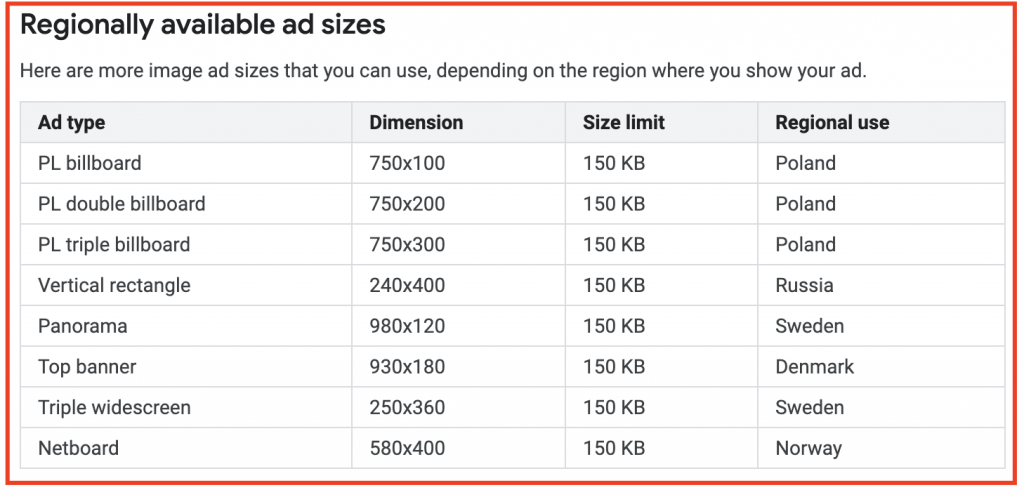Click 'Russia' in the Regional use column
1024x497 pixels.
coord(804,285)
